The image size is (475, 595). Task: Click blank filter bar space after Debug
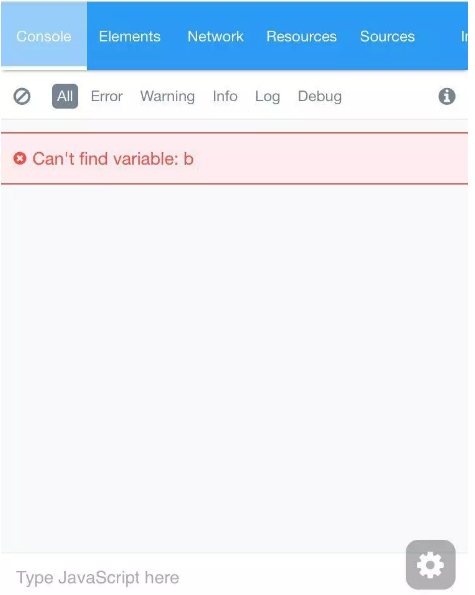pyautogui.click(x=389, y=96)
